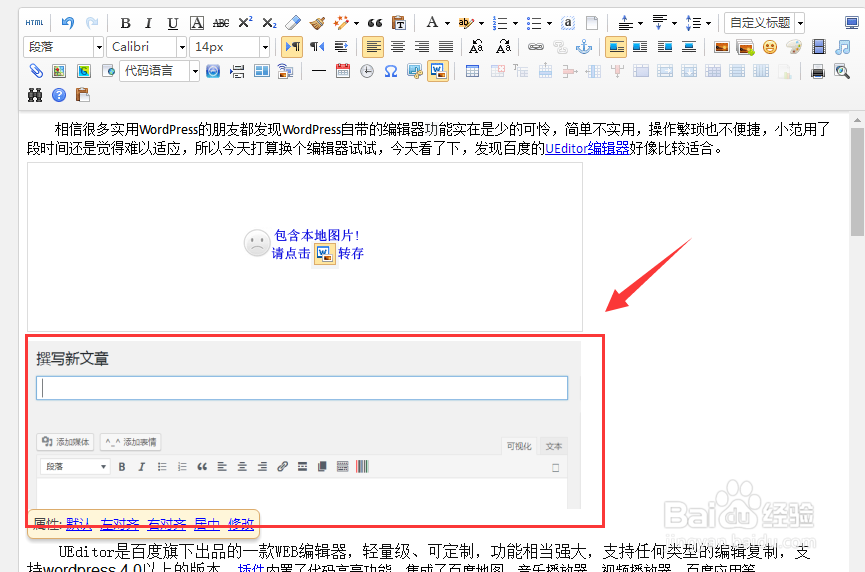
Task: Toggle underline formatting
Action: (x=173, y=23)
